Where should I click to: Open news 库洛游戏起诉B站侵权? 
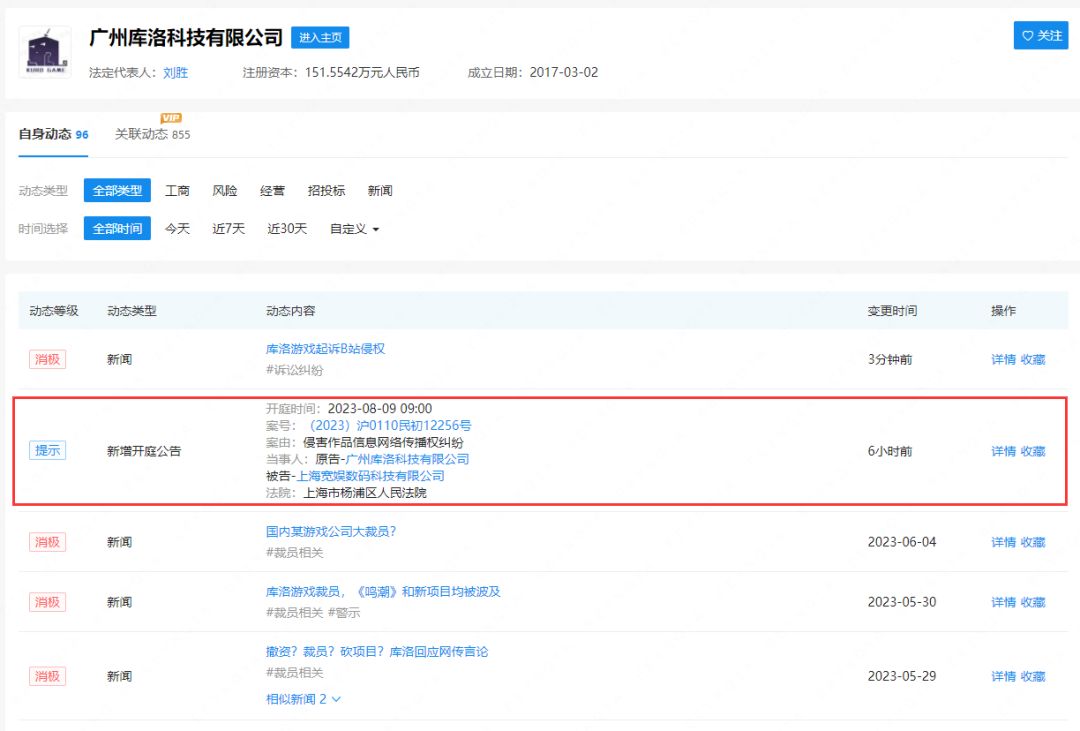click(325, 349)
